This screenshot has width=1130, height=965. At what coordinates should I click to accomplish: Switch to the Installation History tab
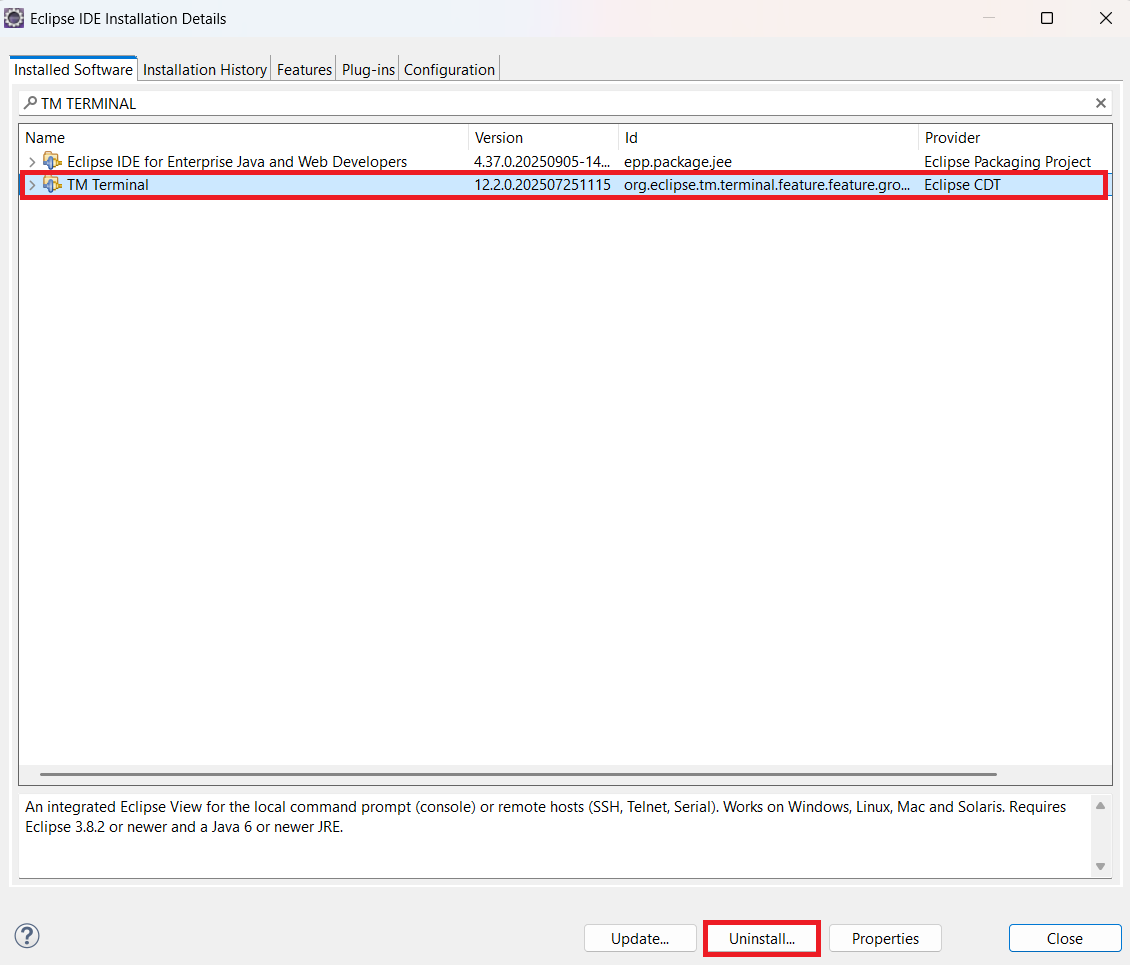(x=204, y=70)
